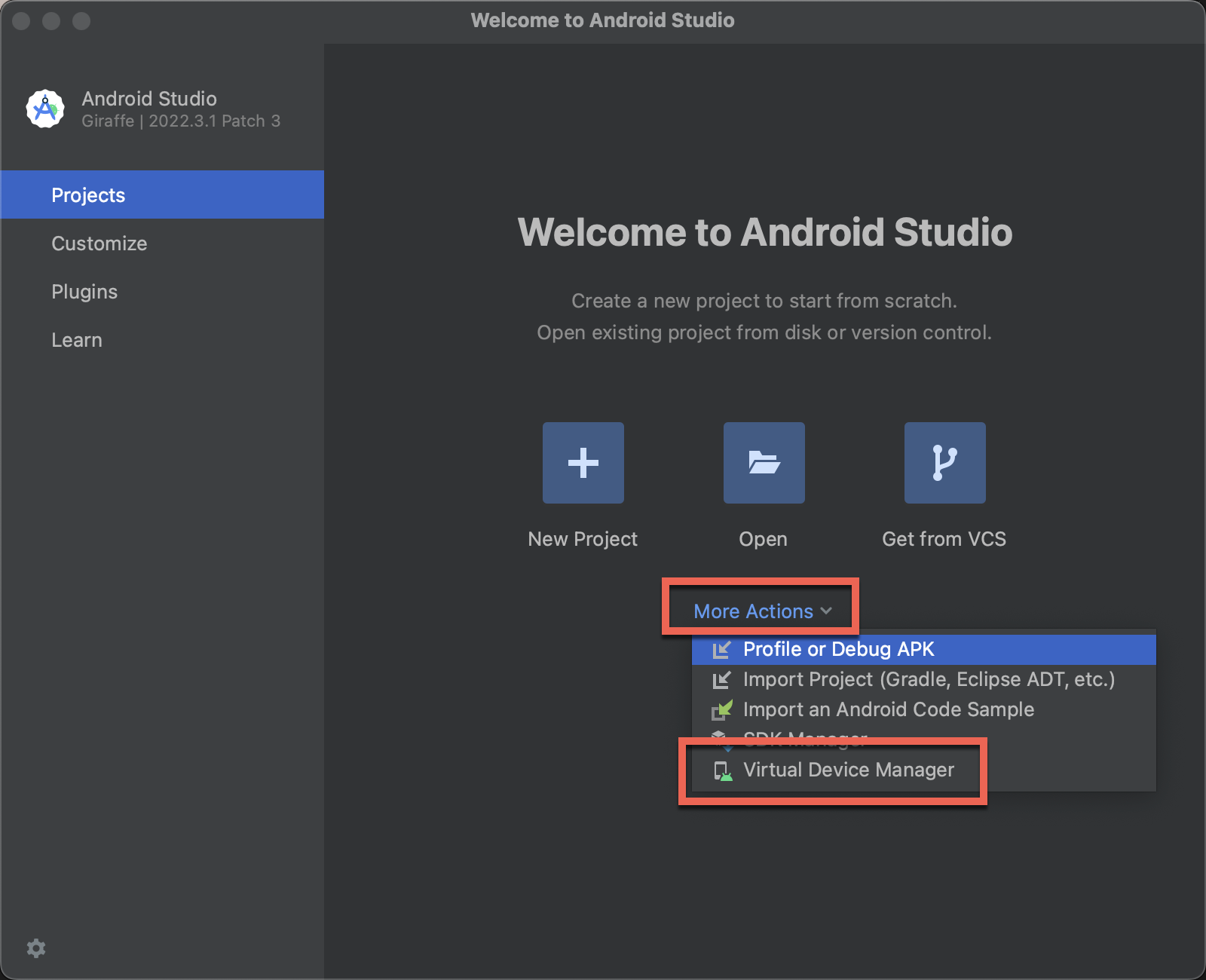
Task: Choose Import Project (Gradle, Eclipse ADT, etc.)
Action: pos(924,679)
